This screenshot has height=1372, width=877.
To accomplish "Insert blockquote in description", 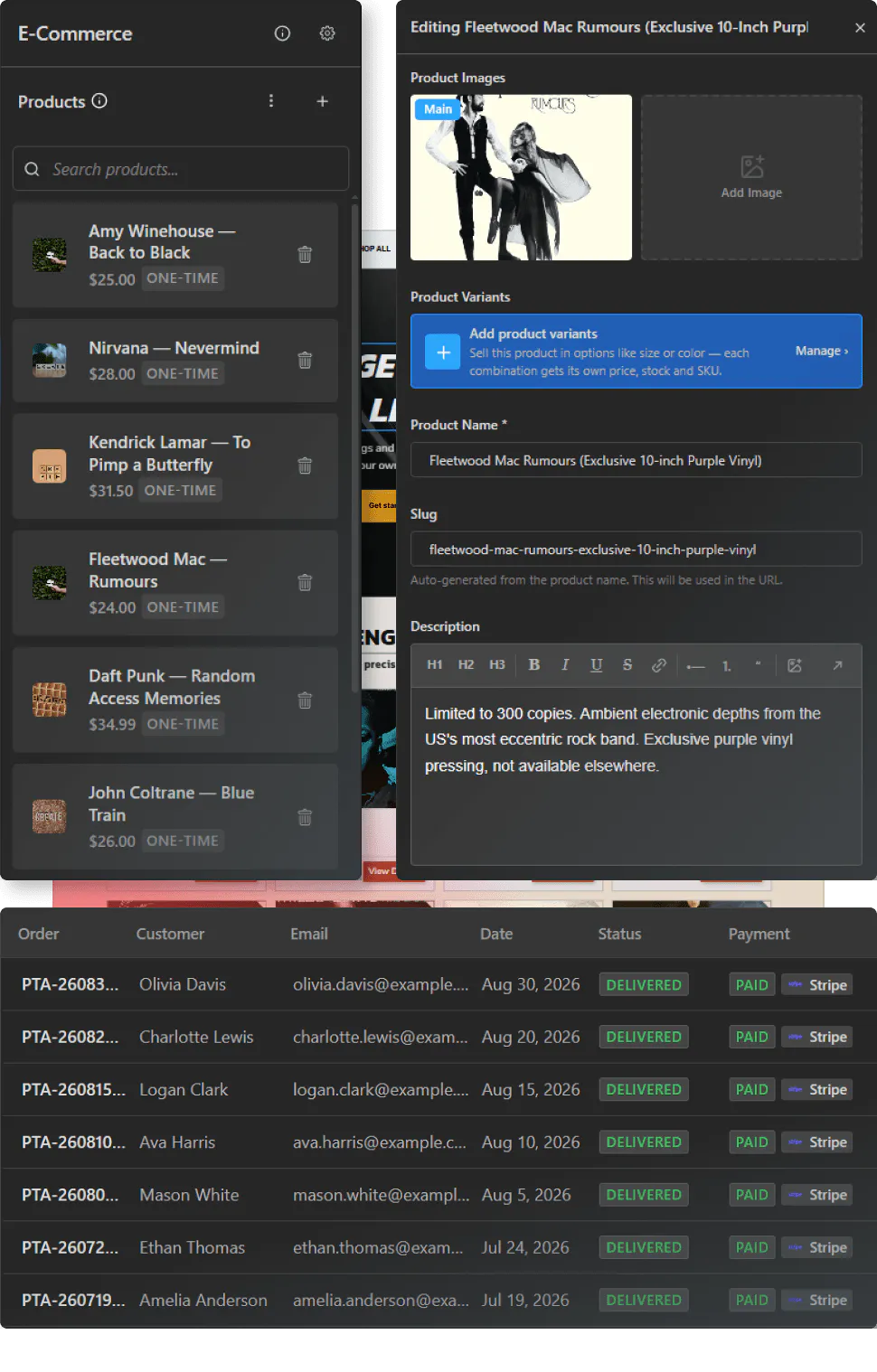I will click(758, 665).
